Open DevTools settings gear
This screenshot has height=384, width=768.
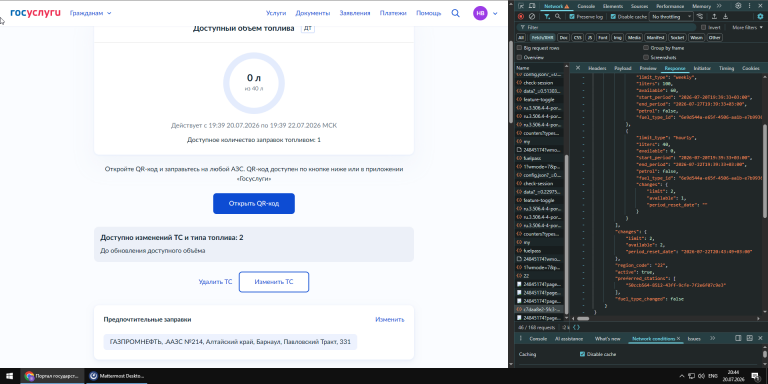738,6
